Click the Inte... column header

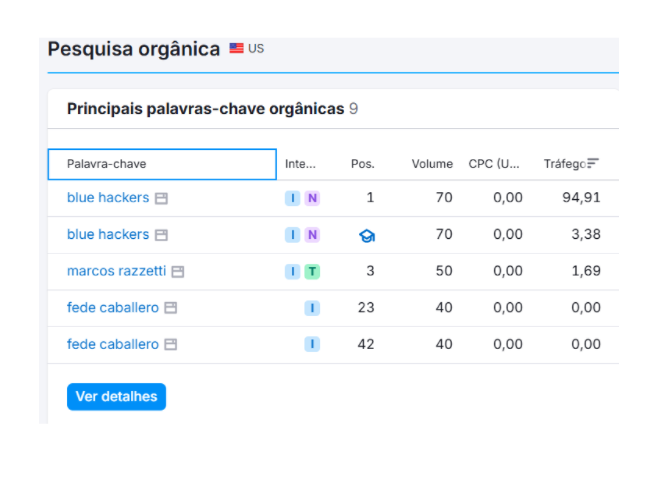click(x=300, y=164)
